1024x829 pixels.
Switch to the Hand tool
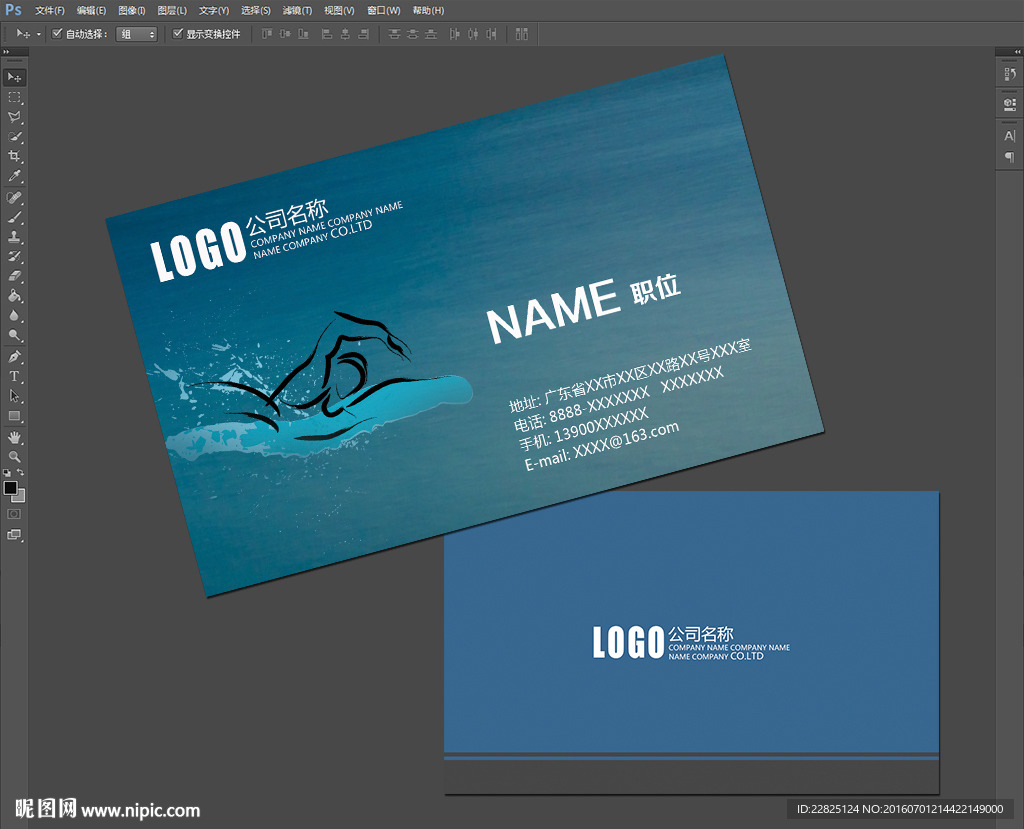coord(14,437)
